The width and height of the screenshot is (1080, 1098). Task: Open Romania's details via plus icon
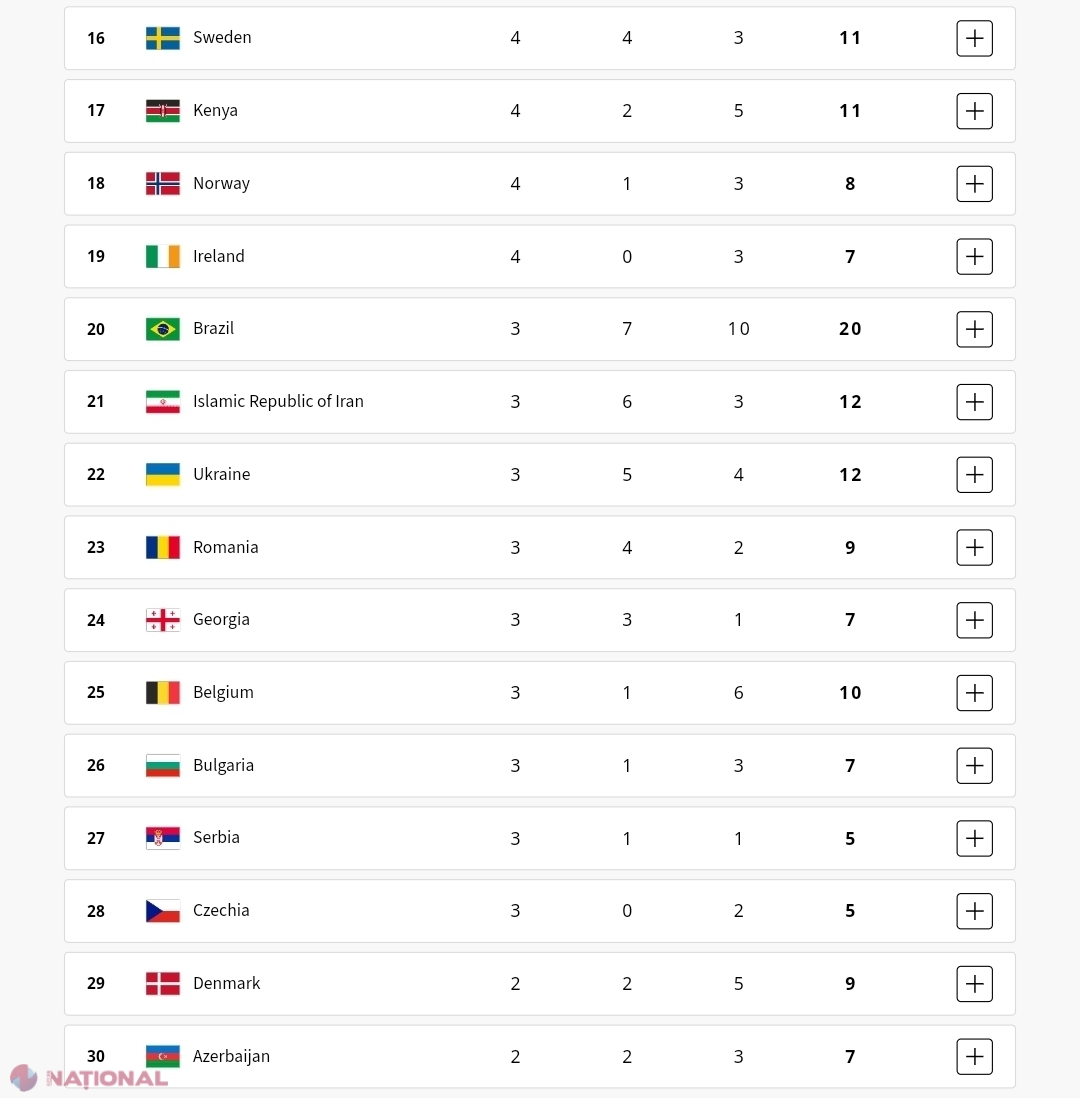(974, 548)
